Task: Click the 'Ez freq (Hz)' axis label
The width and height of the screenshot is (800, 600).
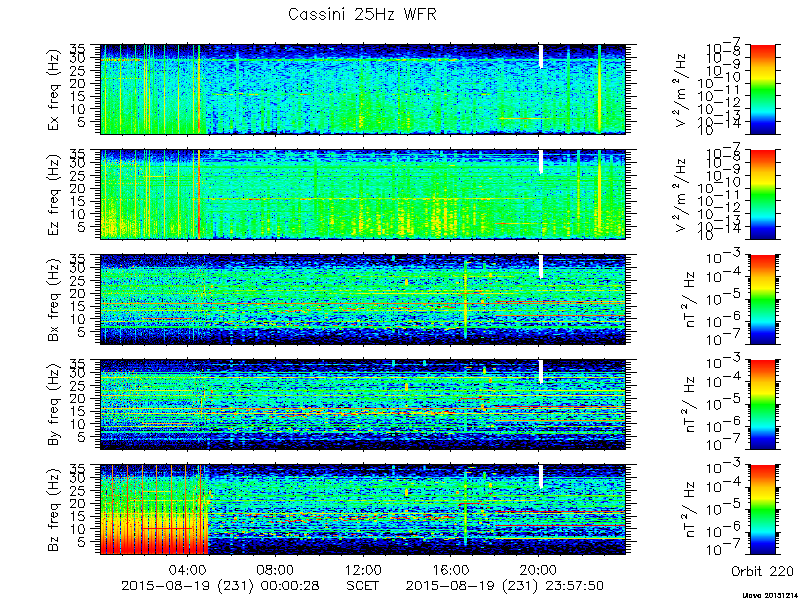Action: coord(54,194)
